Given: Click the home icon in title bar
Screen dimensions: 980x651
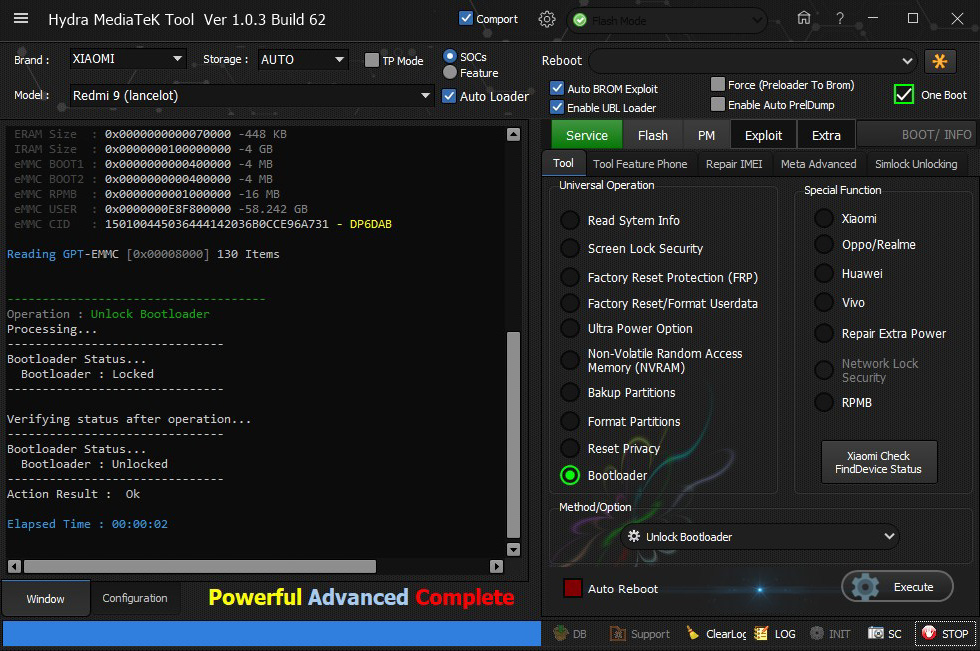Looking at the screenshot, I should click(804, 19).
